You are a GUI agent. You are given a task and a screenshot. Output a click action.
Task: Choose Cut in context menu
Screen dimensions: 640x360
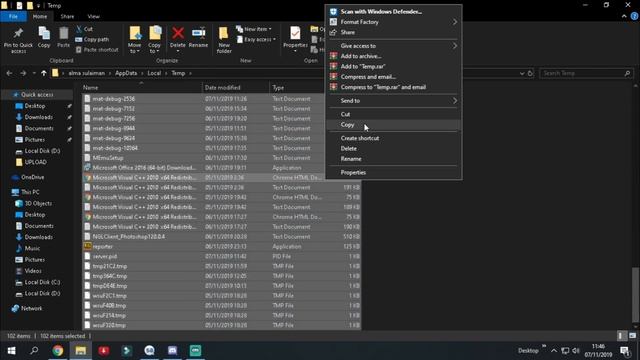(x=394, y=114)
